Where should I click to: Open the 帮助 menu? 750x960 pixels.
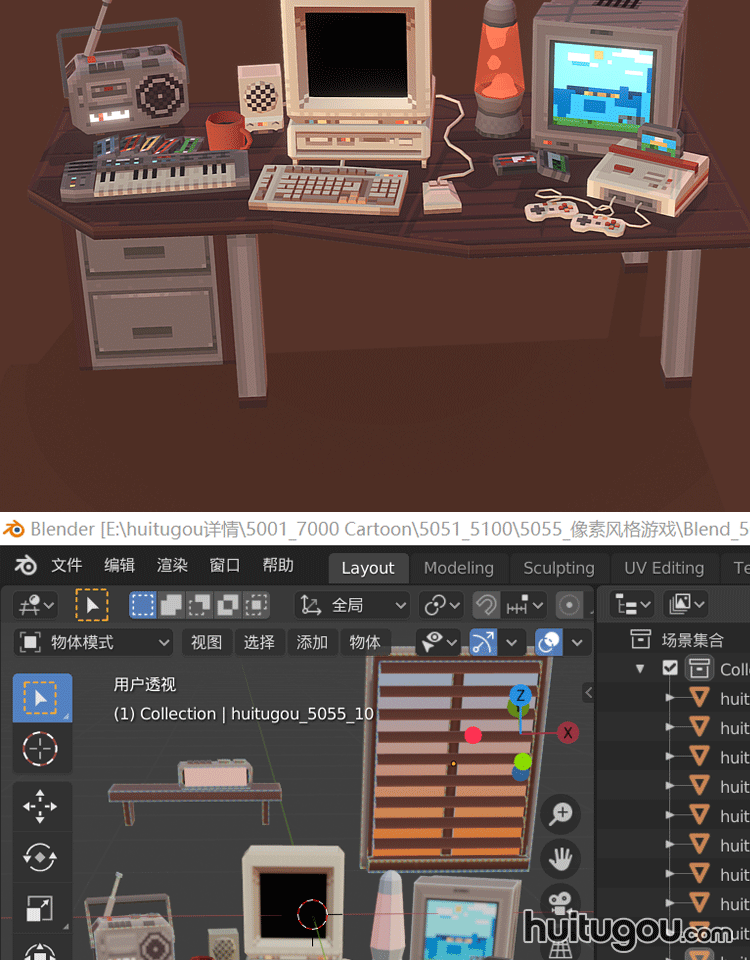pyautogui.click(x=278, y=566)
